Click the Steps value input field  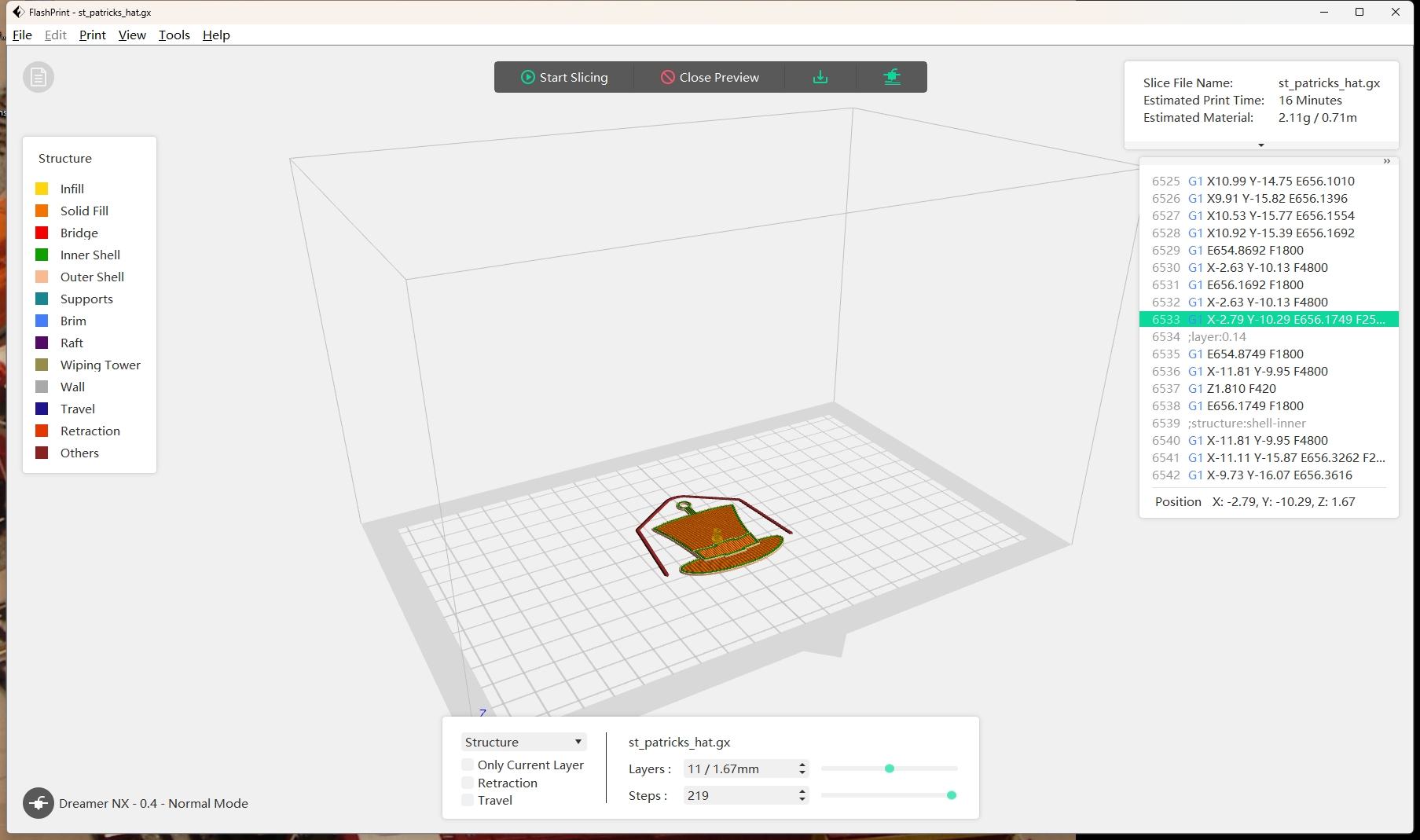(739, 795)
